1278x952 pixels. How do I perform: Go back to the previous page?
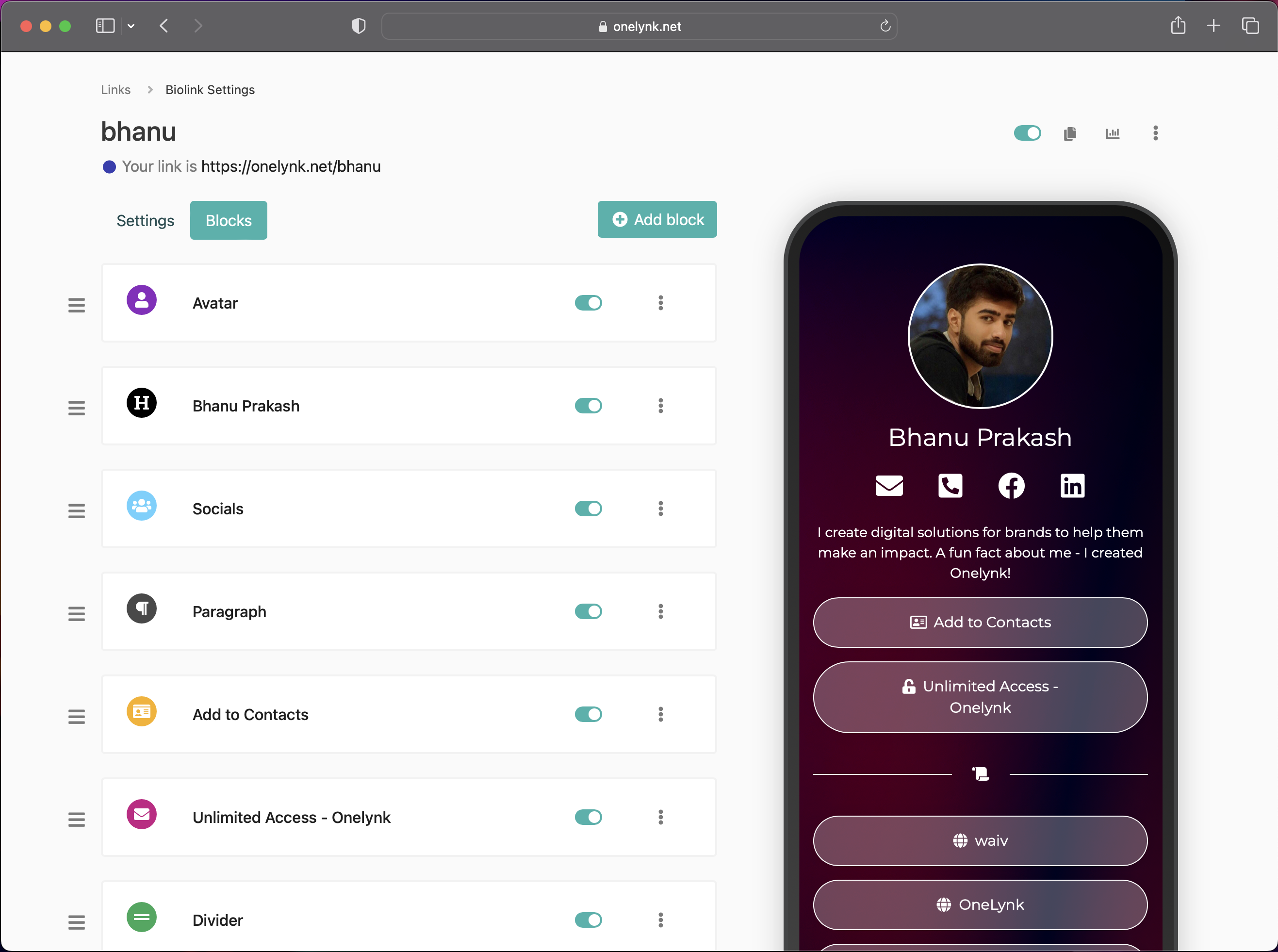click(164, 26)
